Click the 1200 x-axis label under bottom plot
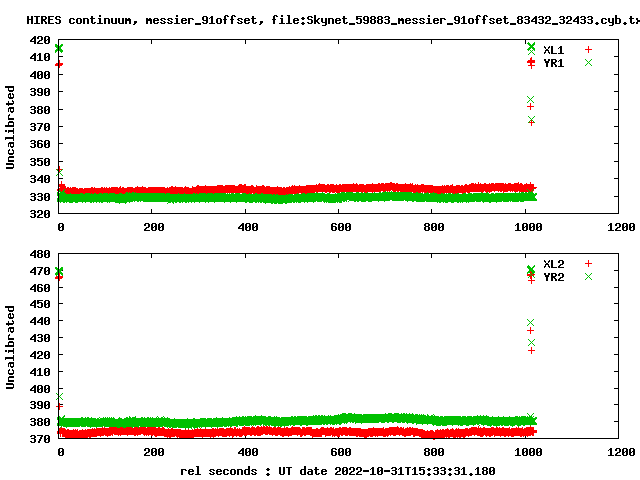Viewport: 640px width, 480px height. pyautogui.click(x=621, y=452)
